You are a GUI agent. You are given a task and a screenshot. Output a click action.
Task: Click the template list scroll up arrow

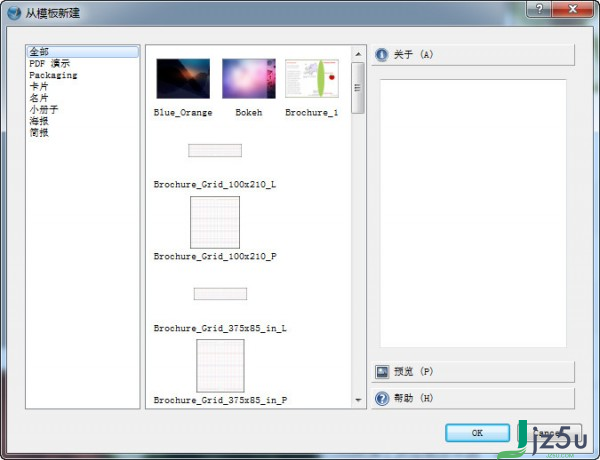click(x=358, y=54)
